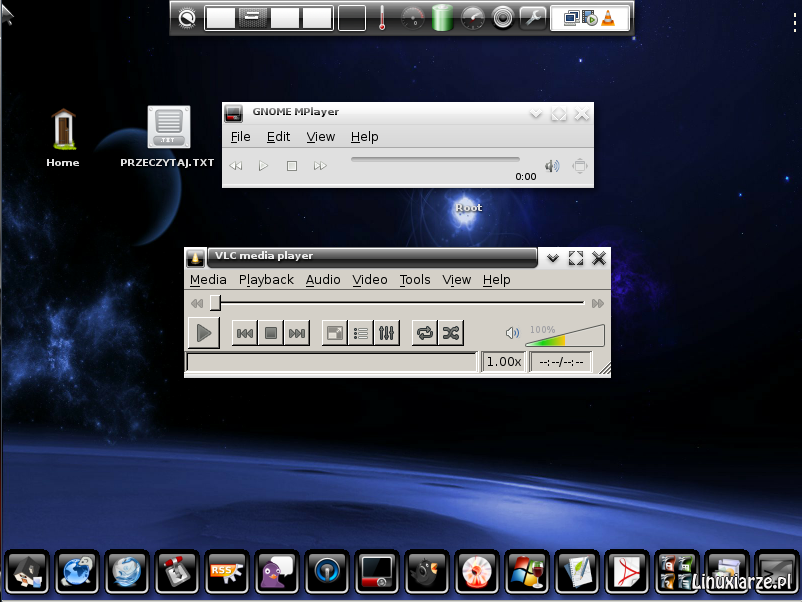Open the web browser from the dock
Image resolution: width=802 pixels, height=602 pixels.
coord(76,572)
